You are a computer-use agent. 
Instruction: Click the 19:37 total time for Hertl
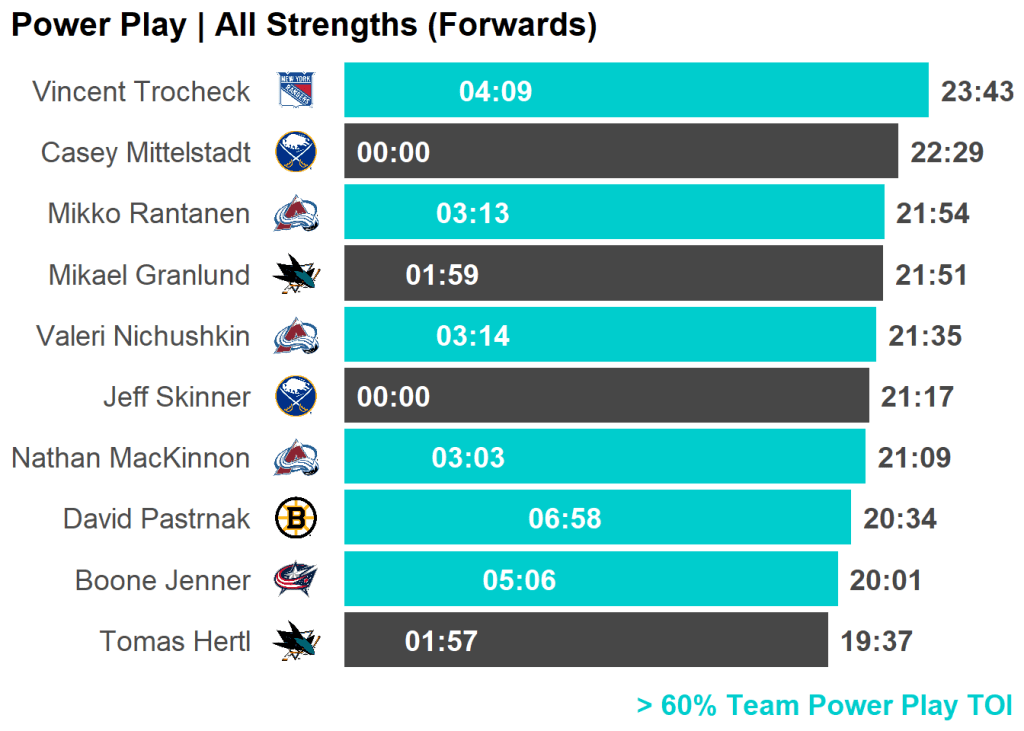pyautogui.click(x=877, y=641)
